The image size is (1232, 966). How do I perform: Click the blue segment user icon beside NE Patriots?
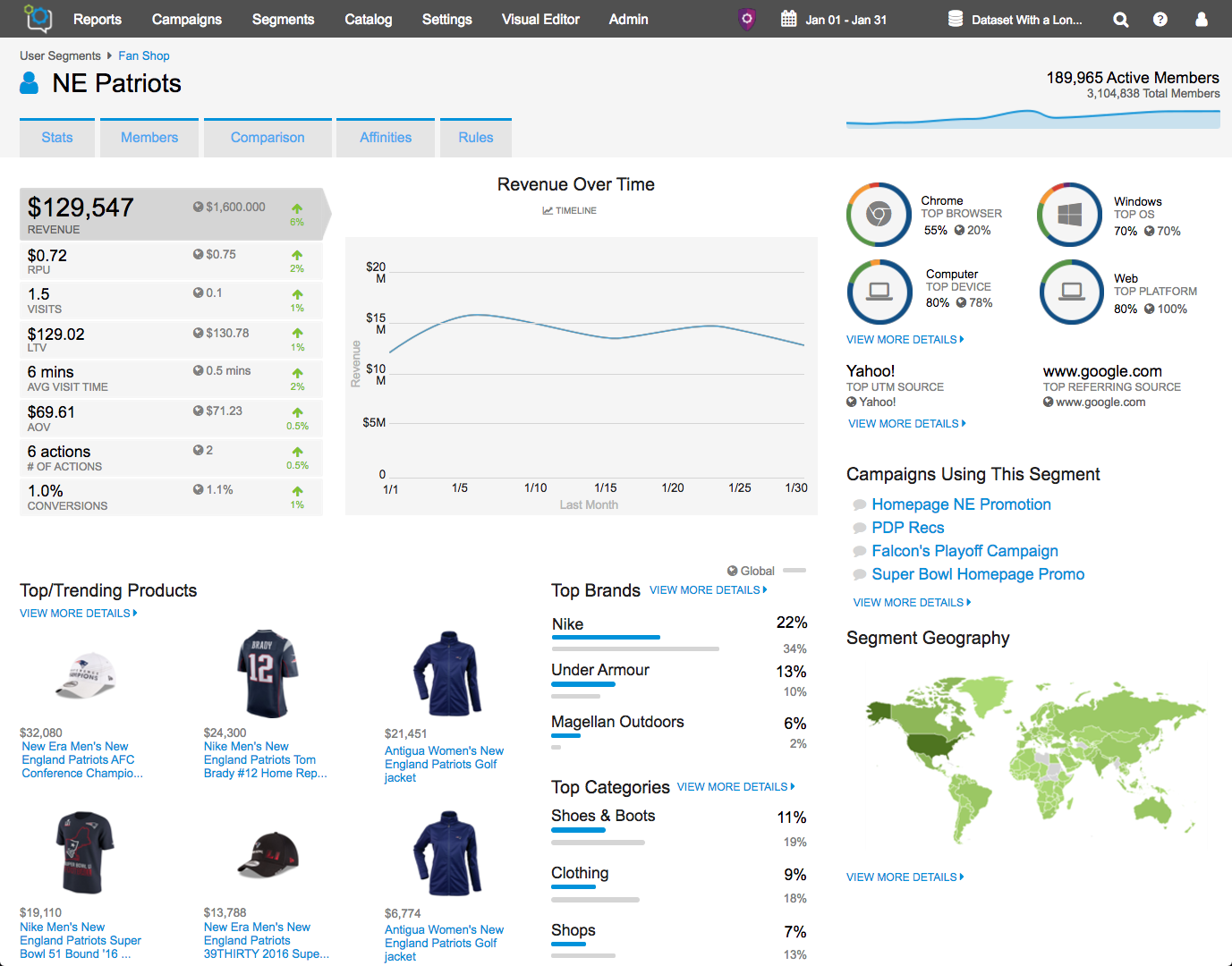pos(30,83)
